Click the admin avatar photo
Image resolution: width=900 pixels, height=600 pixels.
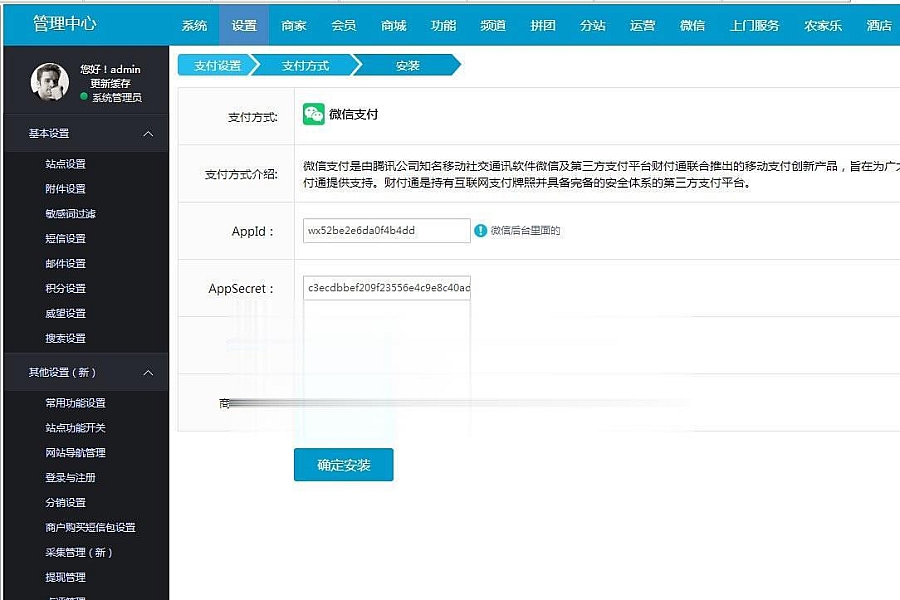tap(49, 82)
